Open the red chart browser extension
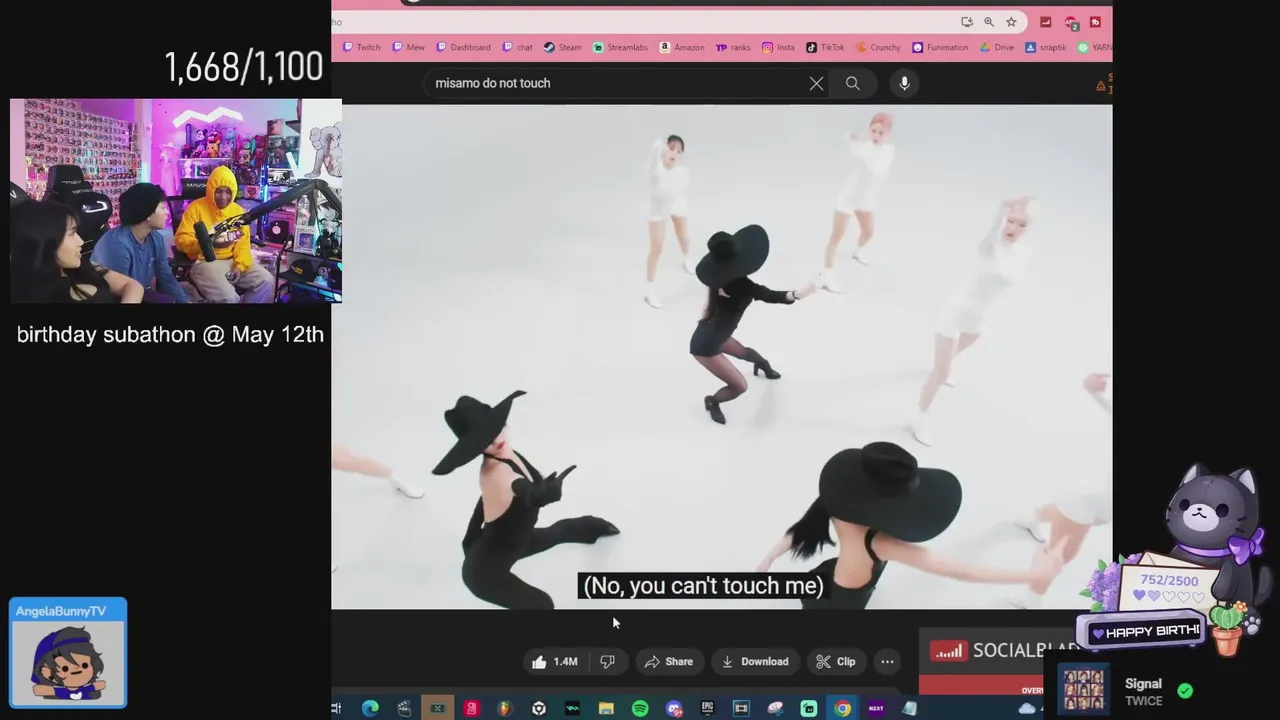Screen dimensions: 1280x720 point(1045,22)
